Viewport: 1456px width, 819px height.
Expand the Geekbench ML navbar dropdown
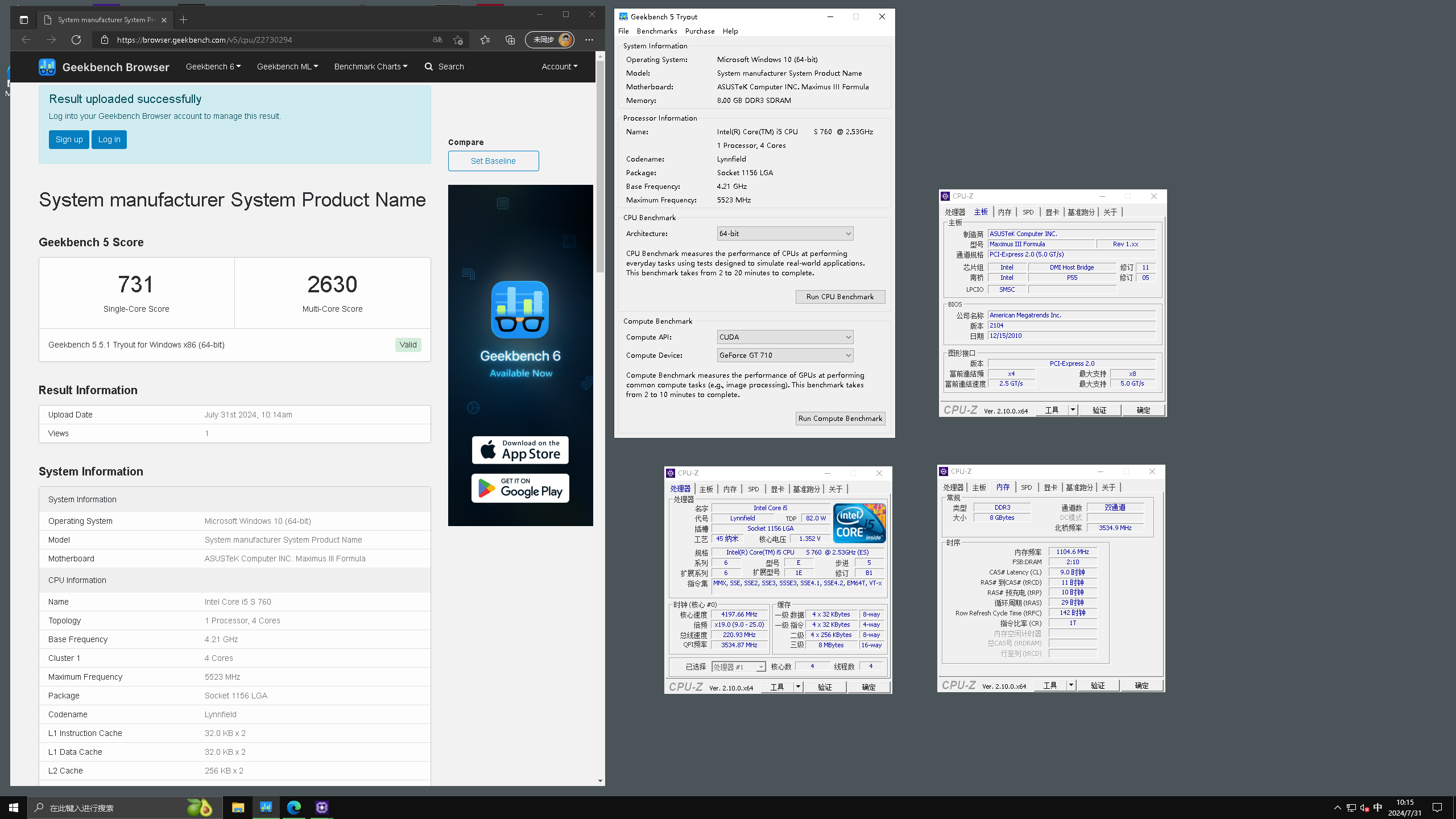click(x=288, y=67)
